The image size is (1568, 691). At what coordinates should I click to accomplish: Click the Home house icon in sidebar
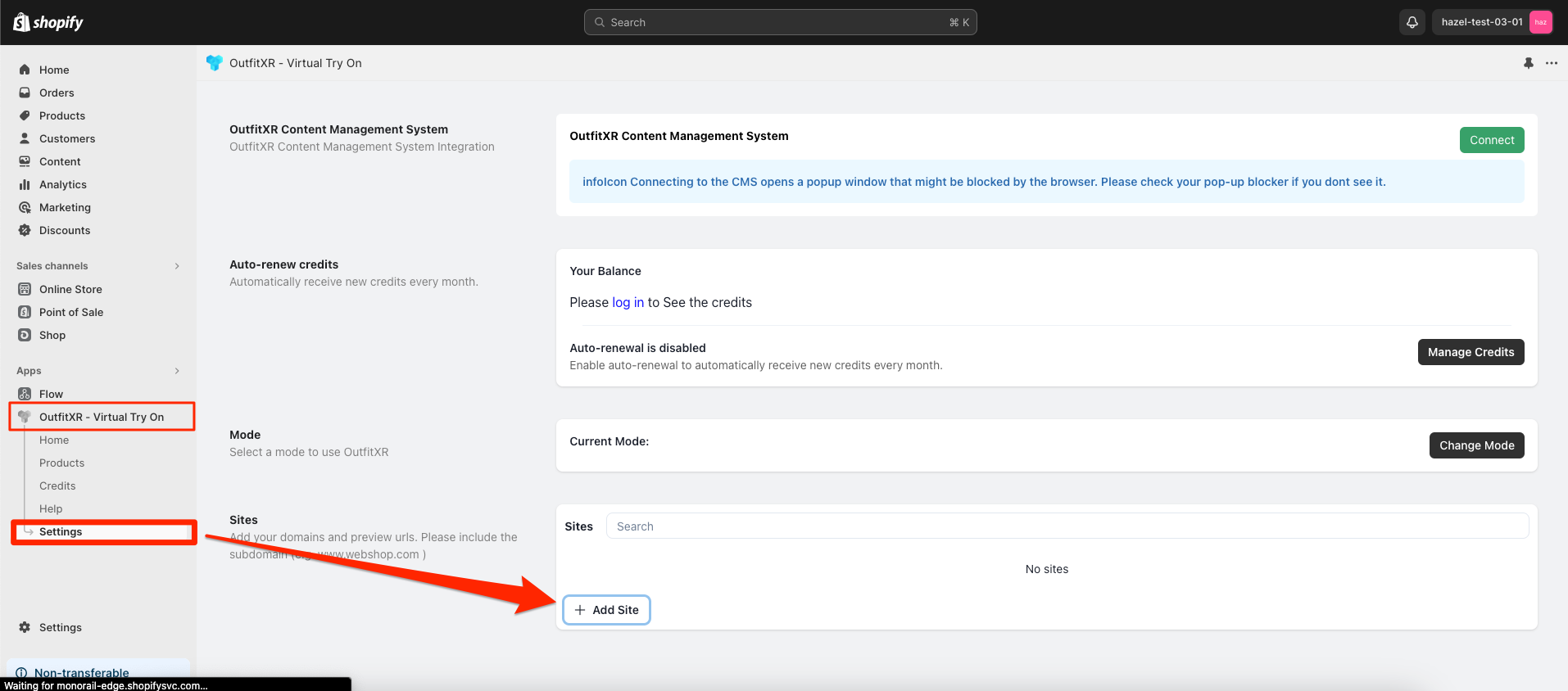(x=25, y=70)
